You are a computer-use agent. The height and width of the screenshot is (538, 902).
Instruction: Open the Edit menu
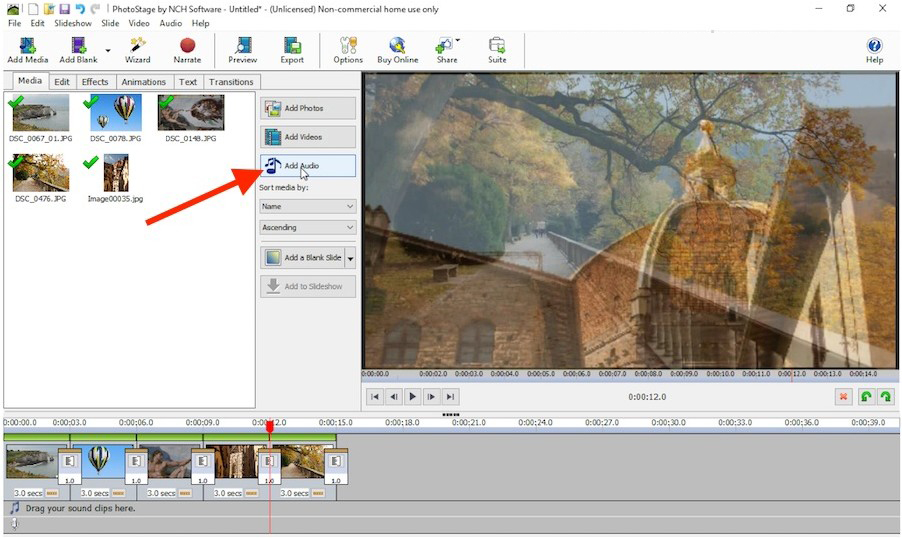(37, 23)
